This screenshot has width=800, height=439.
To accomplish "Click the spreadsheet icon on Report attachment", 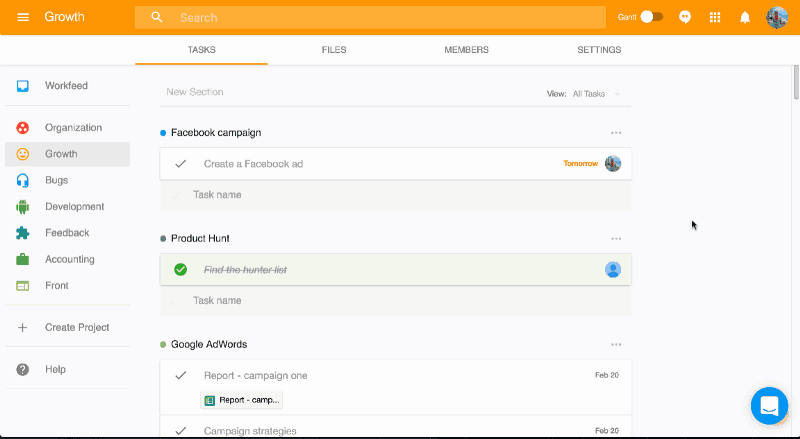I will 209,400.
